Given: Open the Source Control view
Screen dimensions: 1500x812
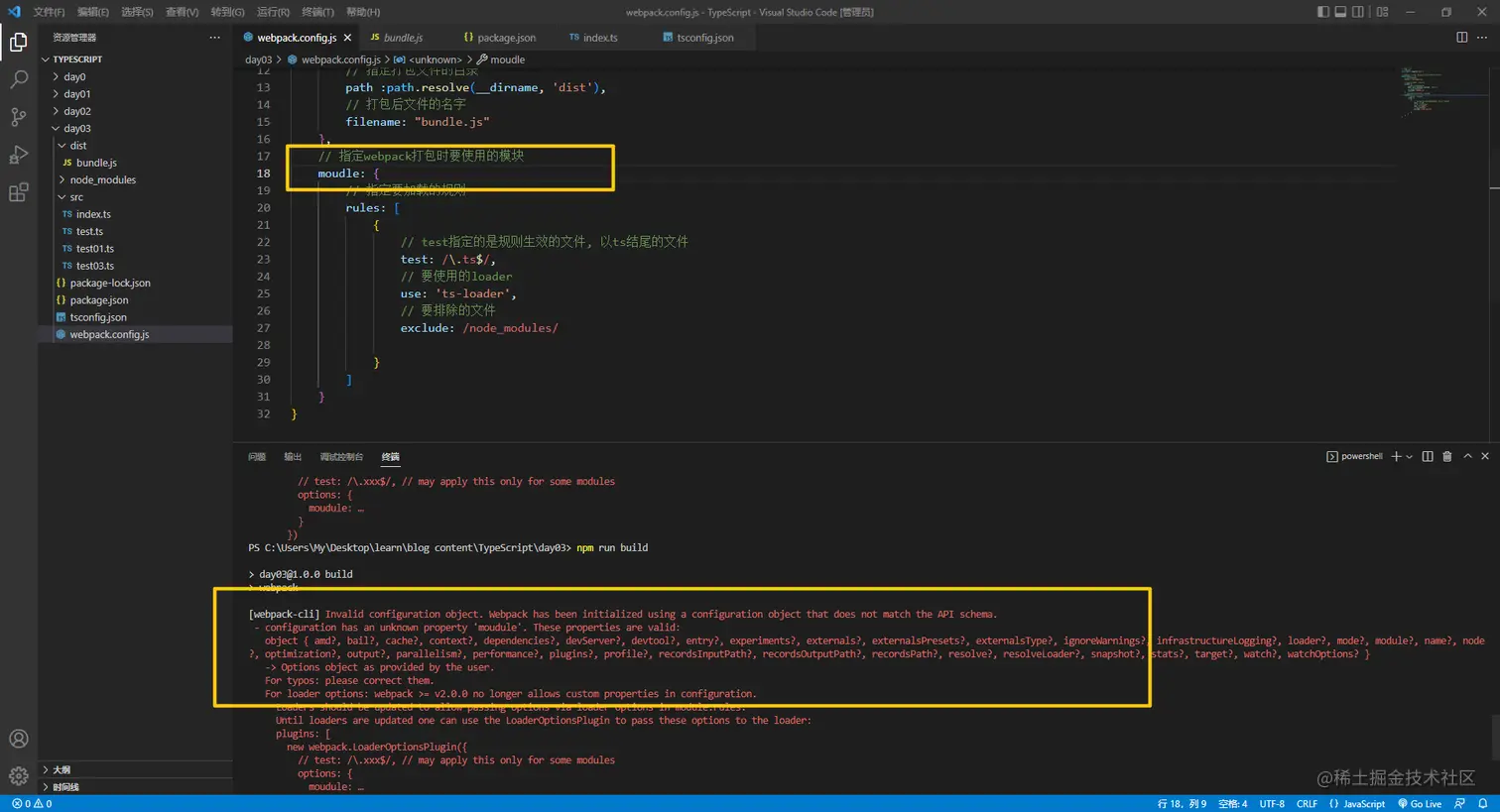Looking at the screenshot, I should [x=18, y=118].
